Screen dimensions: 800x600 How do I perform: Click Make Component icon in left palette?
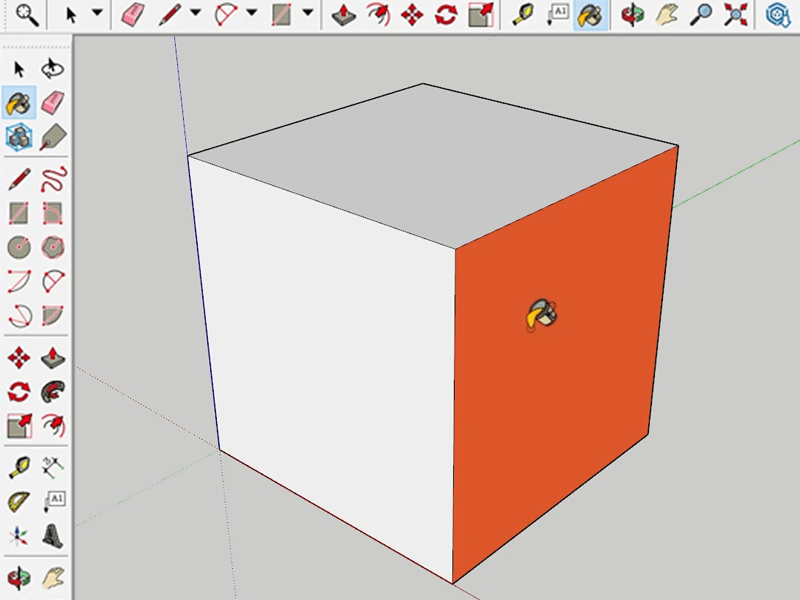click(x=19, y=137)
